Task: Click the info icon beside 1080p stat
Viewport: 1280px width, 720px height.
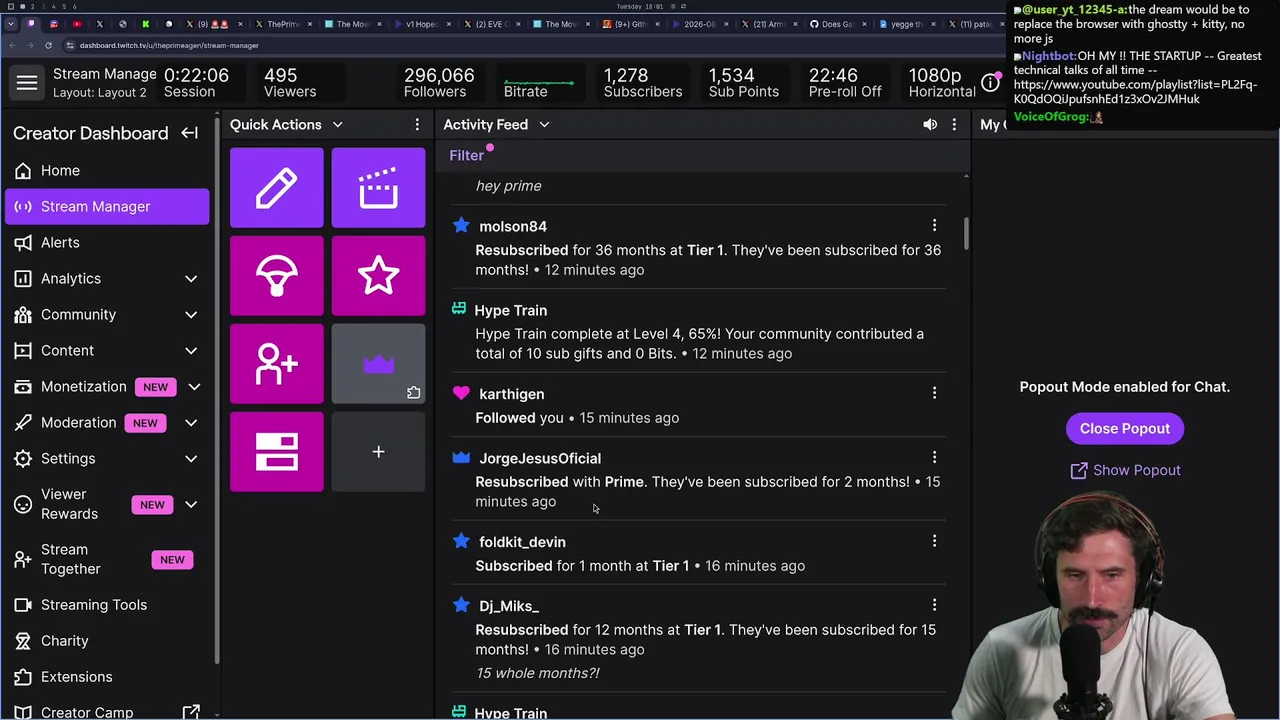Action: (x=990, y=83)
